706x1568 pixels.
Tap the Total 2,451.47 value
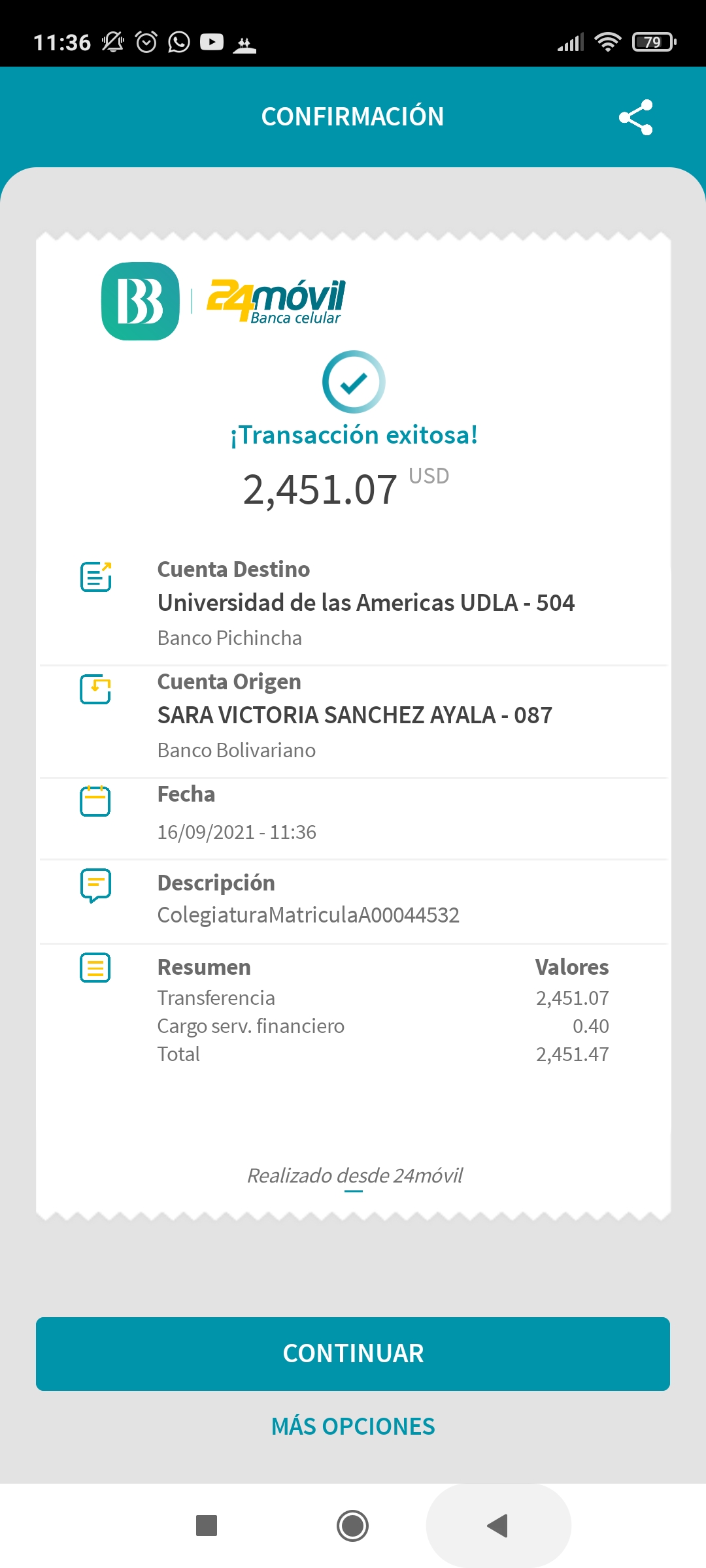572,1054
